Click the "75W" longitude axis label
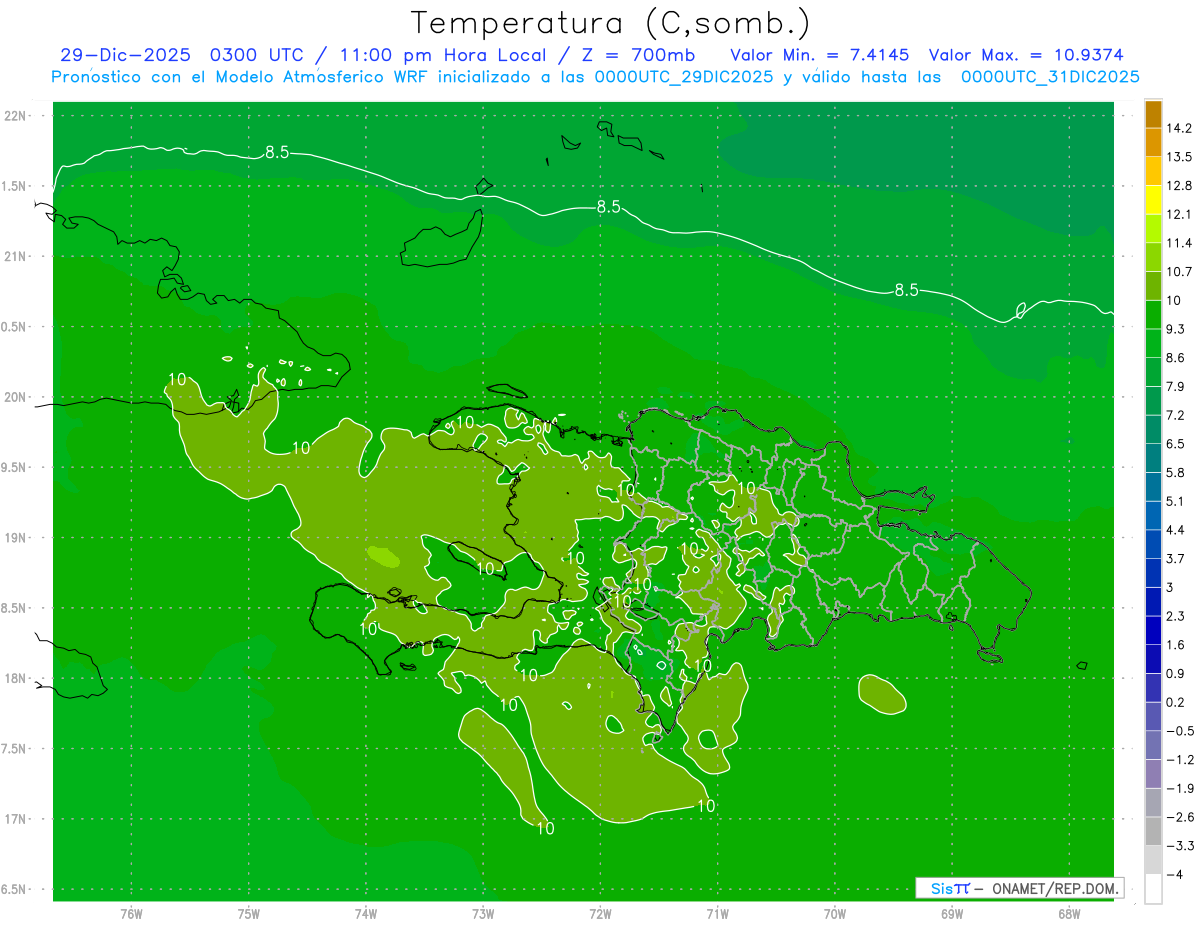1200x927 pixels. pyautogui.click(x=249, y=913)
